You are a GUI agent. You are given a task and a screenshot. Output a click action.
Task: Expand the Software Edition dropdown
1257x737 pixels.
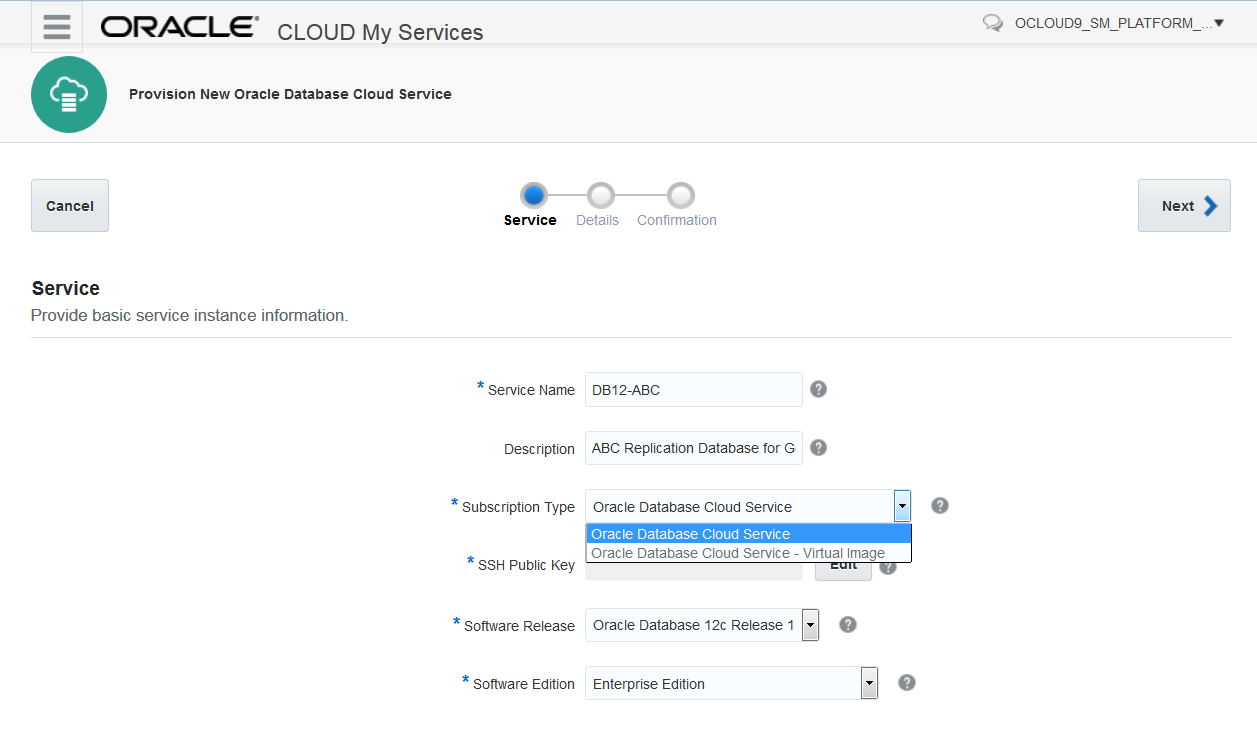pyautogui.click(x=869, y=684)
